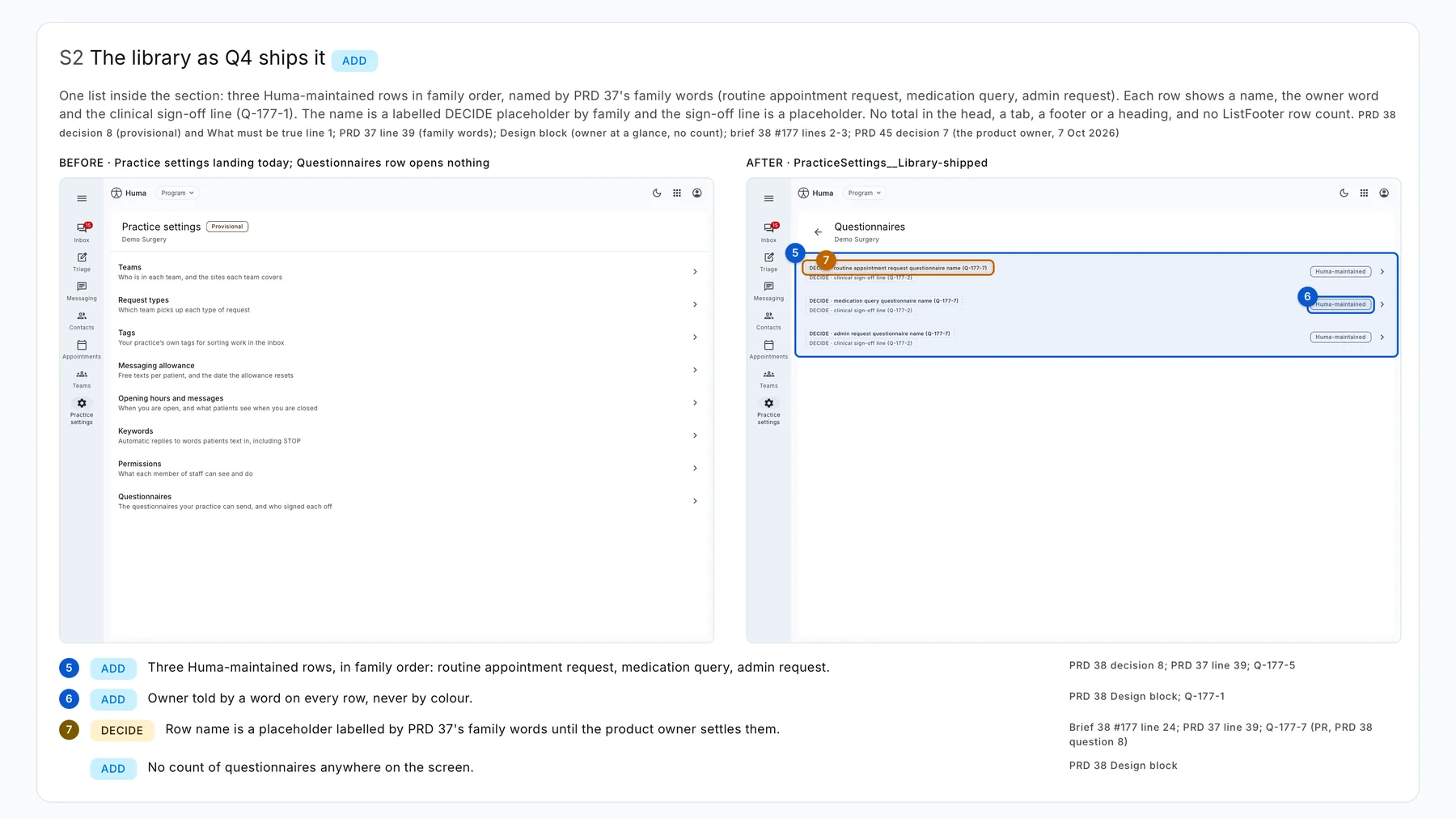Viewport: 1456px width, 819px height.
Task: Open Appointments in the BEFORE panel sidebar
Action: pyautogui.click(x=82, y=349)
